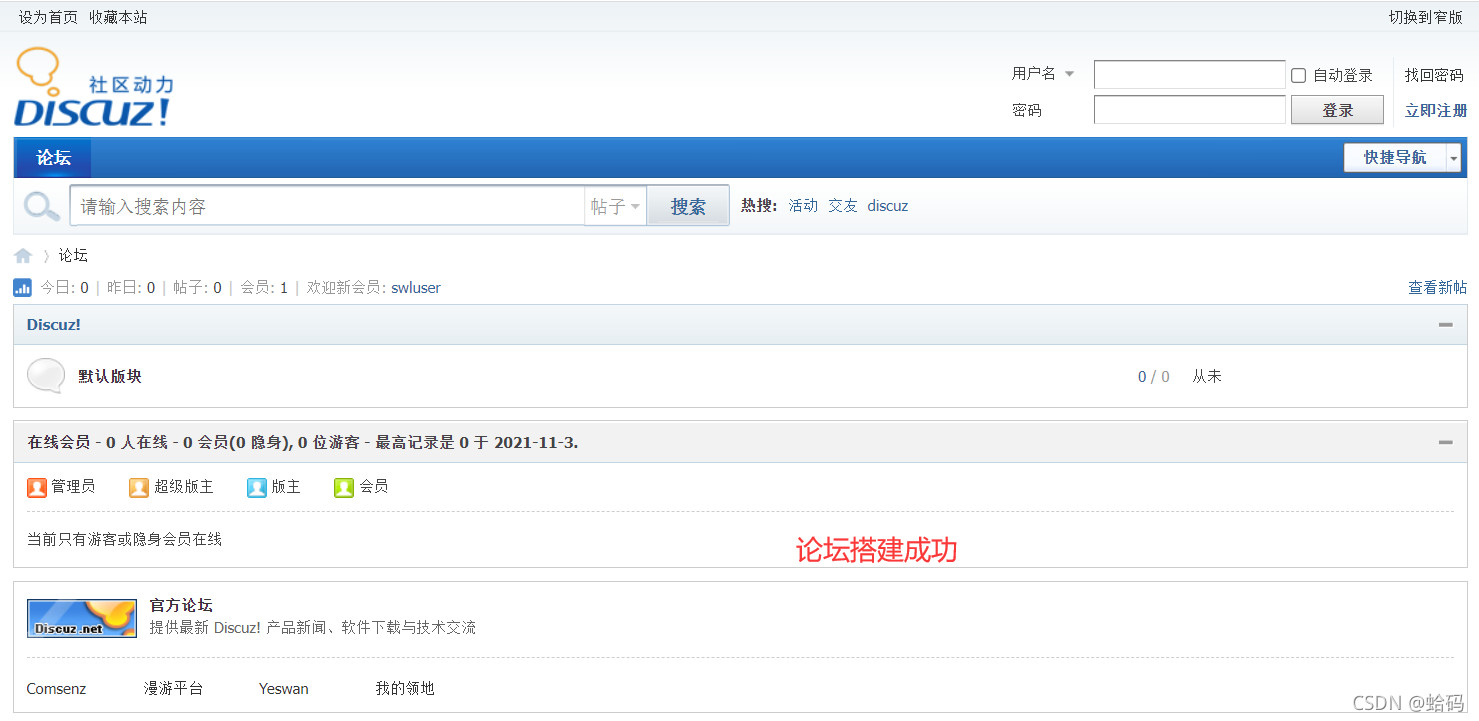The height and width of the screenshot is (721, 1479).
Task: Click hot search term discuz
Action: click(888, 205)
